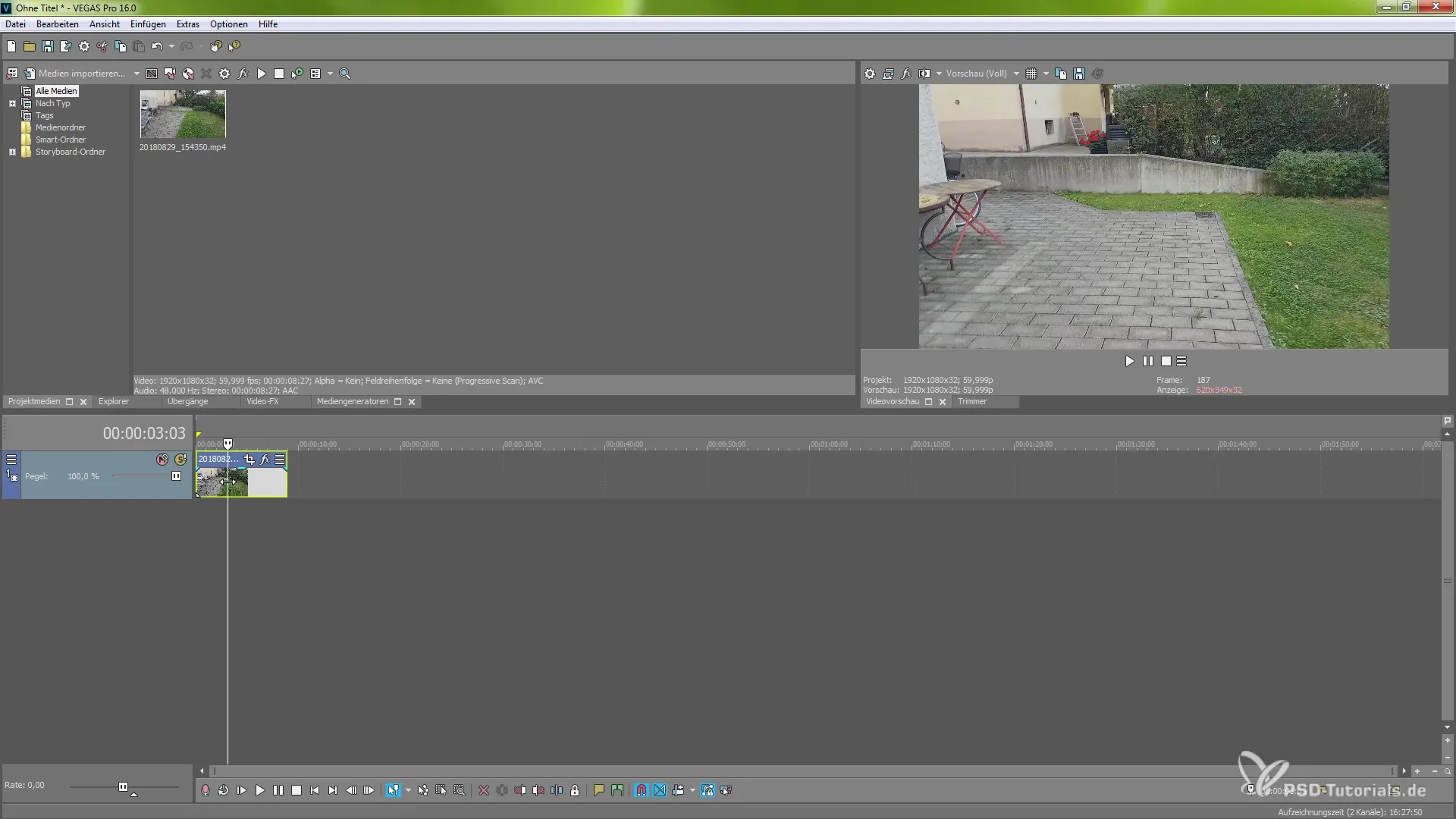The height and width of the screenshot is (819, 1456).
Task: Open undo history dropdown arrow
Action: [171, 46]
